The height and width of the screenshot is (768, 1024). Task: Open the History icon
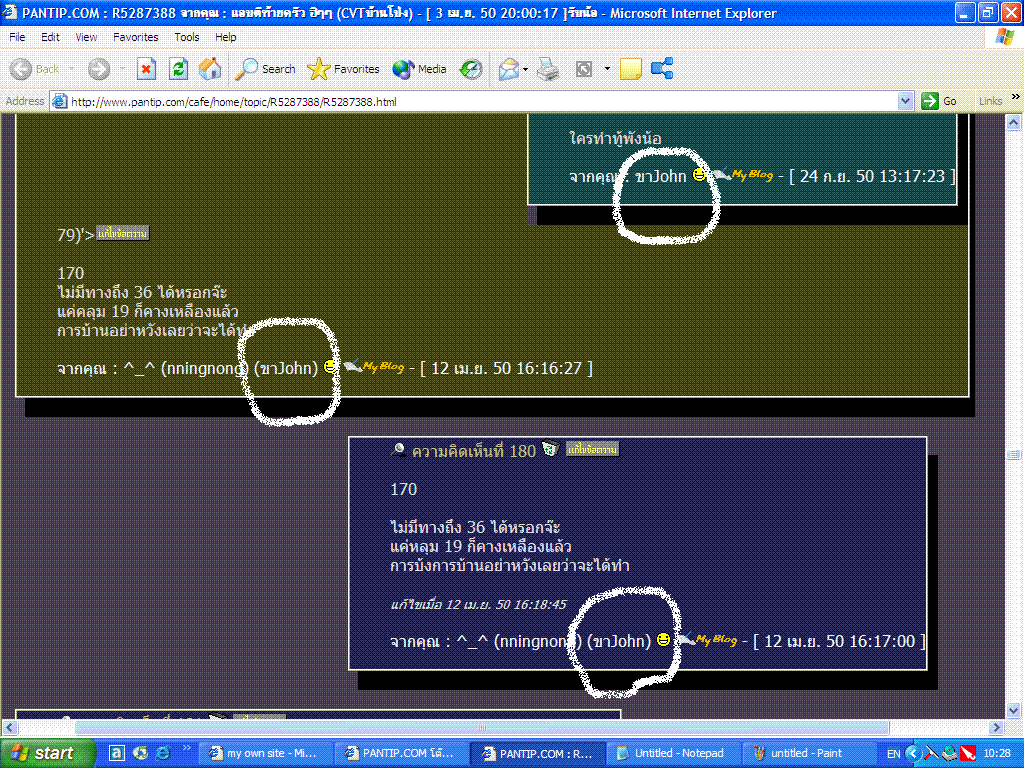point(471,69)
